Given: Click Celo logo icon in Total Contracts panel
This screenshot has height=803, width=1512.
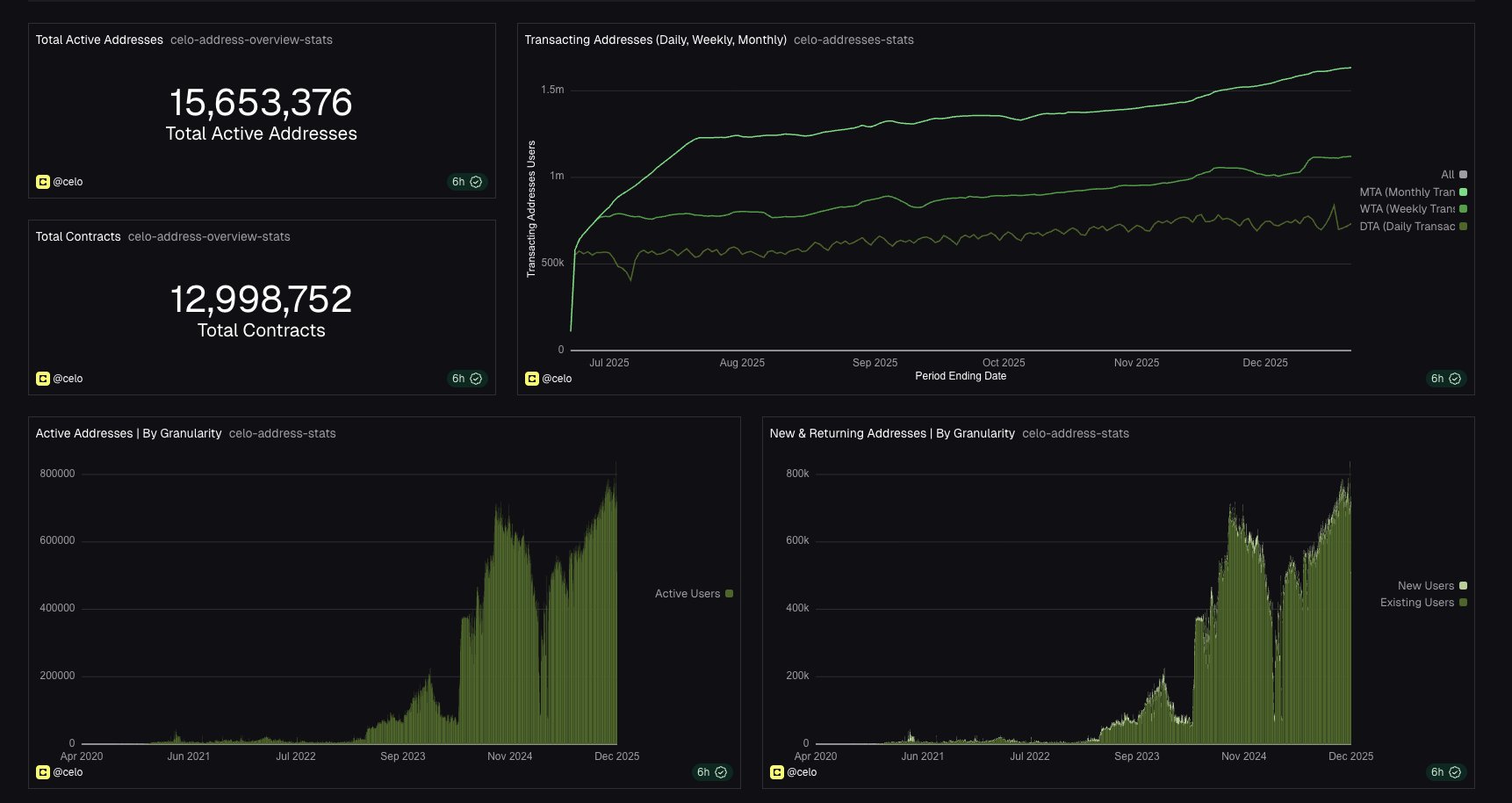Looking at the screenshot, I should [x=42, y=379].
